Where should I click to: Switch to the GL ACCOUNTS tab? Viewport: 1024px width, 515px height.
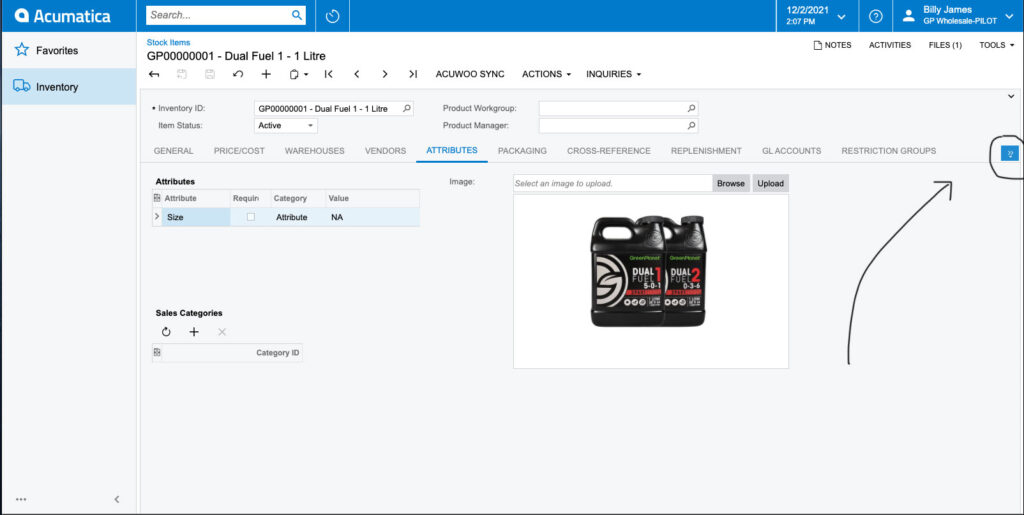tap(792, 151)
